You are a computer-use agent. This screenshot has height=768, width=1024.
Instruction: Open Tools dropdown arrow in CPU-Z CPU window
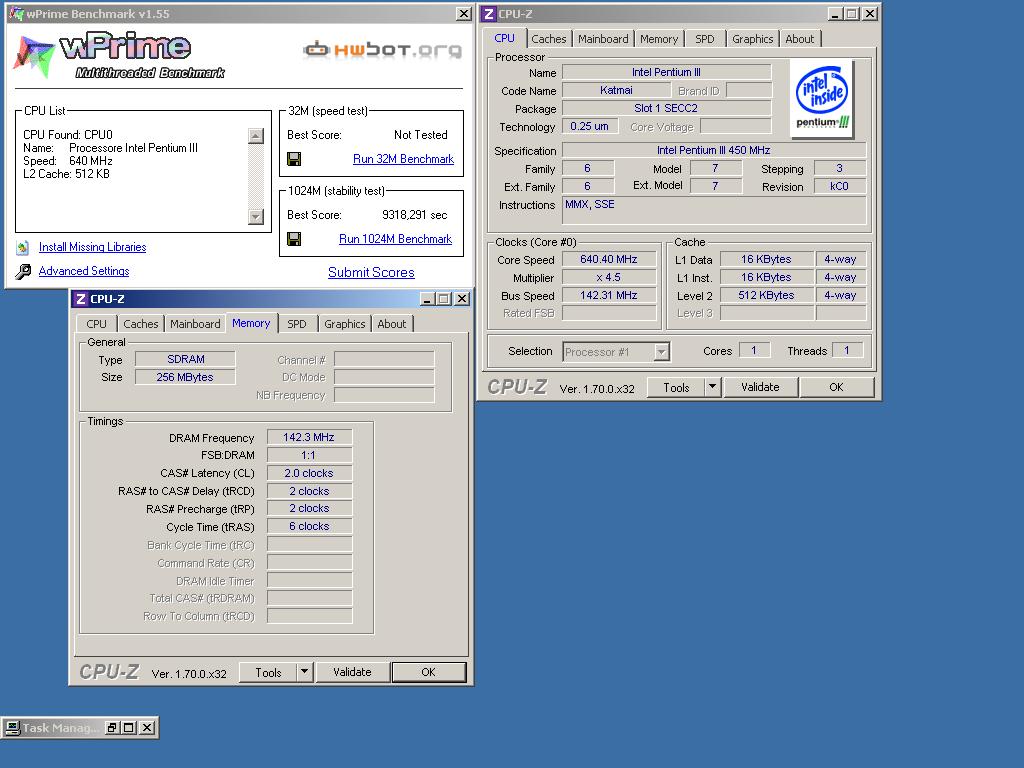click(x=712, y=387)
